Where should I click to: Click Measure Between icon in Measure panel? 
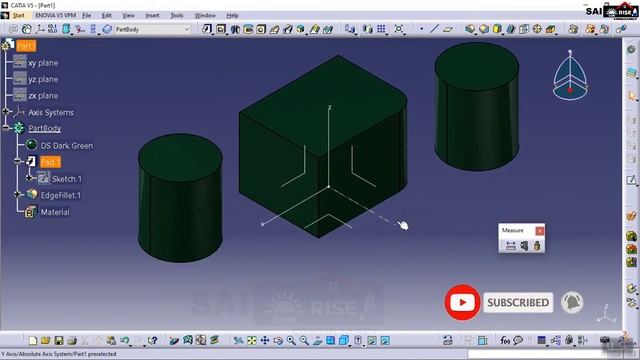click(511, 246)
